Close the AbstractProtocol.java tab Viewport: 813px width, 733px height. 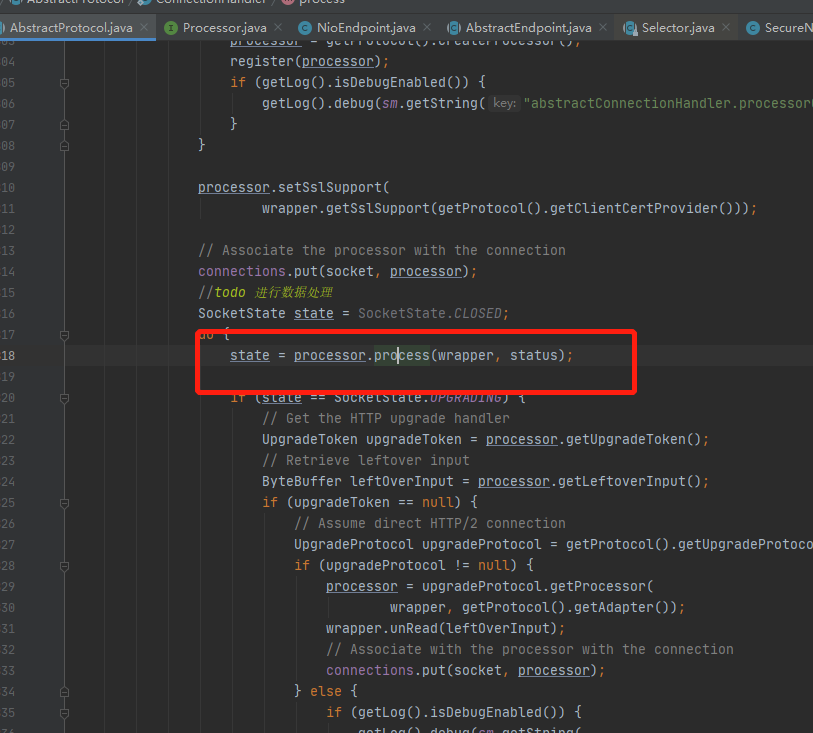(144, 27)
